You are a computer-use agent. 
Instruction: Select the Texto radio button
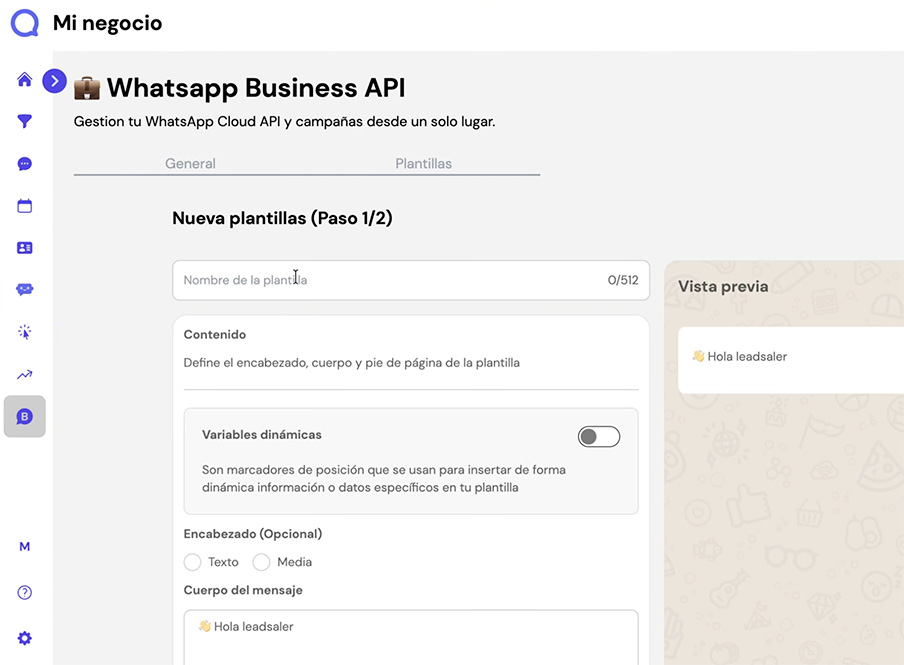[192, 562]
